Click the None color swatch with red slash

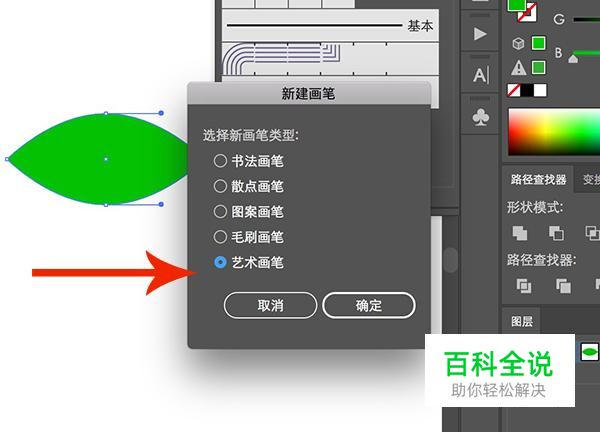pos(514,90)
